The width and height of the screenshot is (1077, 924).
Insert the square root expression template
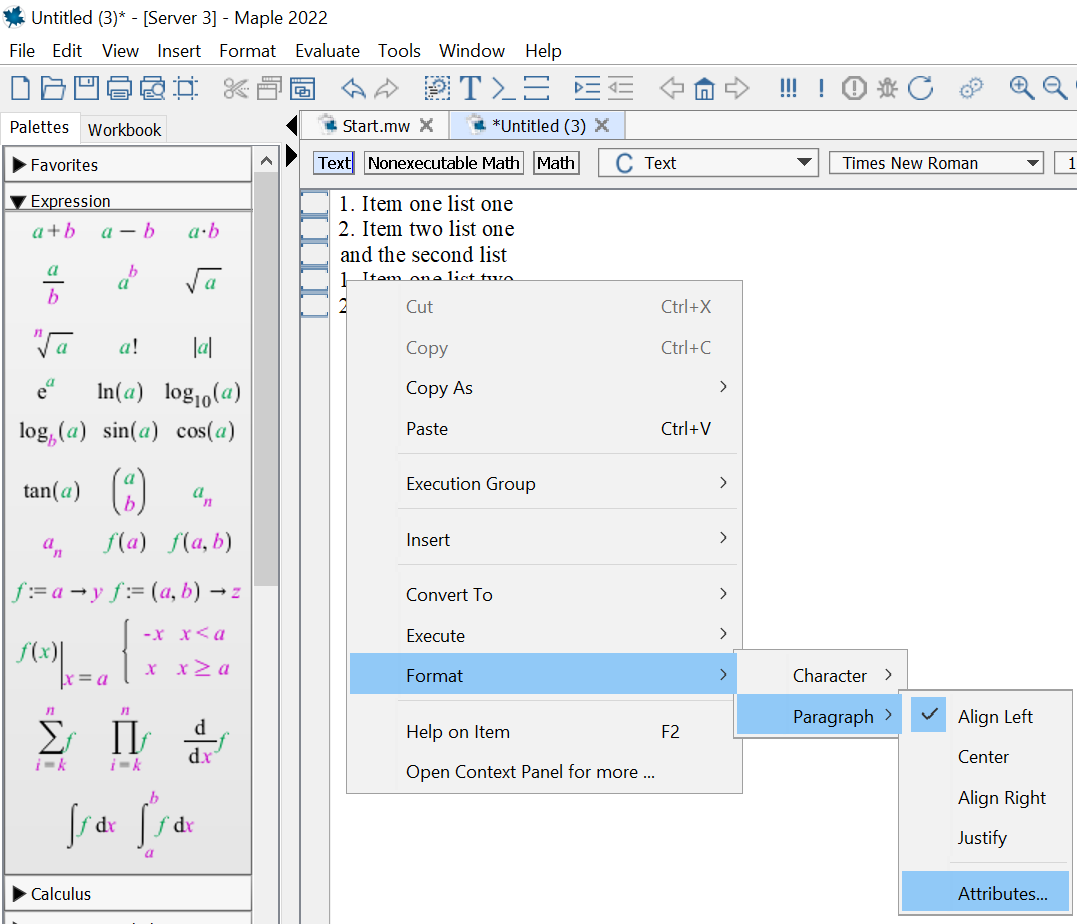(x=203, y=282)
